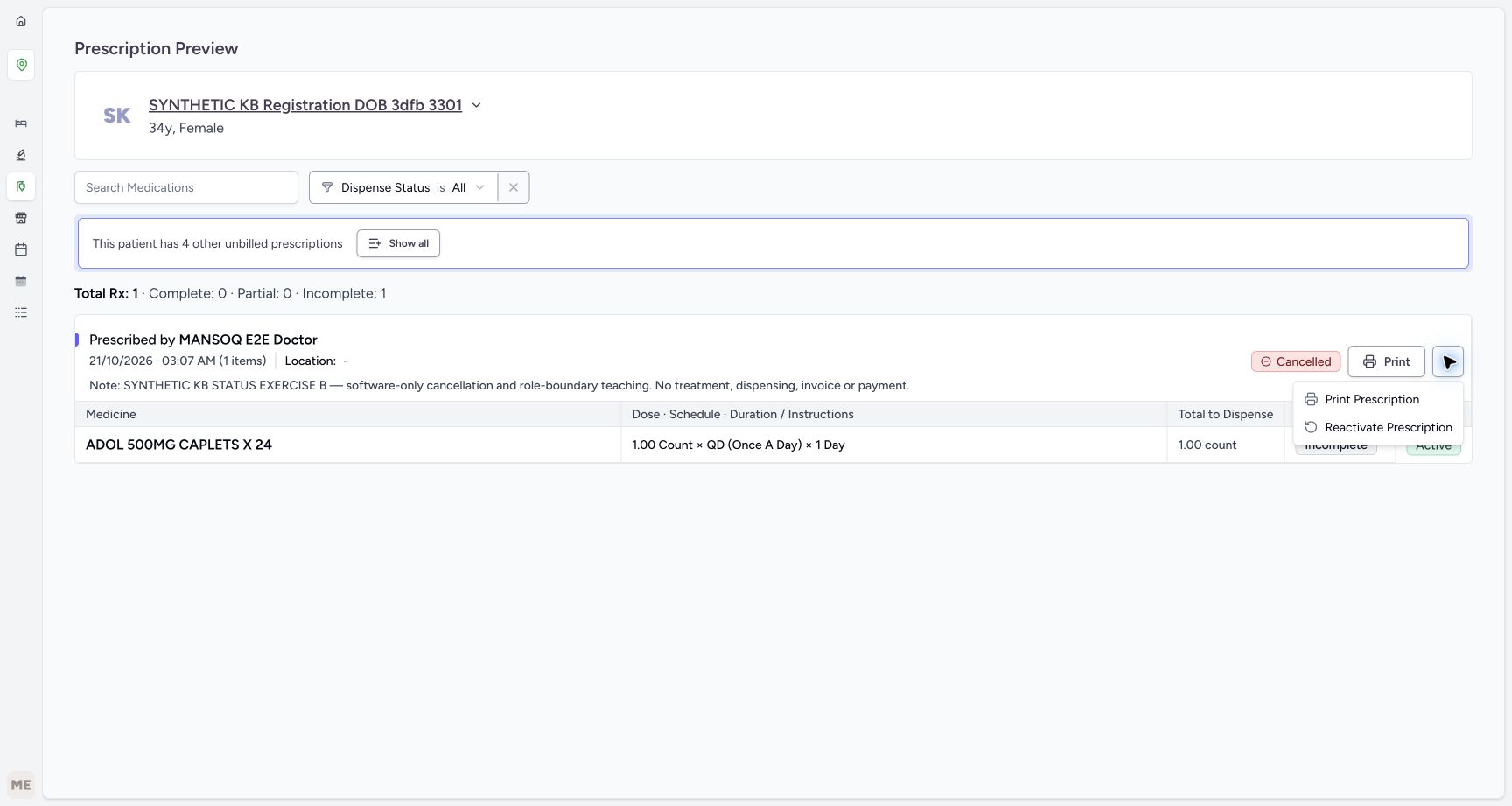Screen dimensions: 1512x806
Task: Click the Total Rx summary line
Action: pos(230,293)
